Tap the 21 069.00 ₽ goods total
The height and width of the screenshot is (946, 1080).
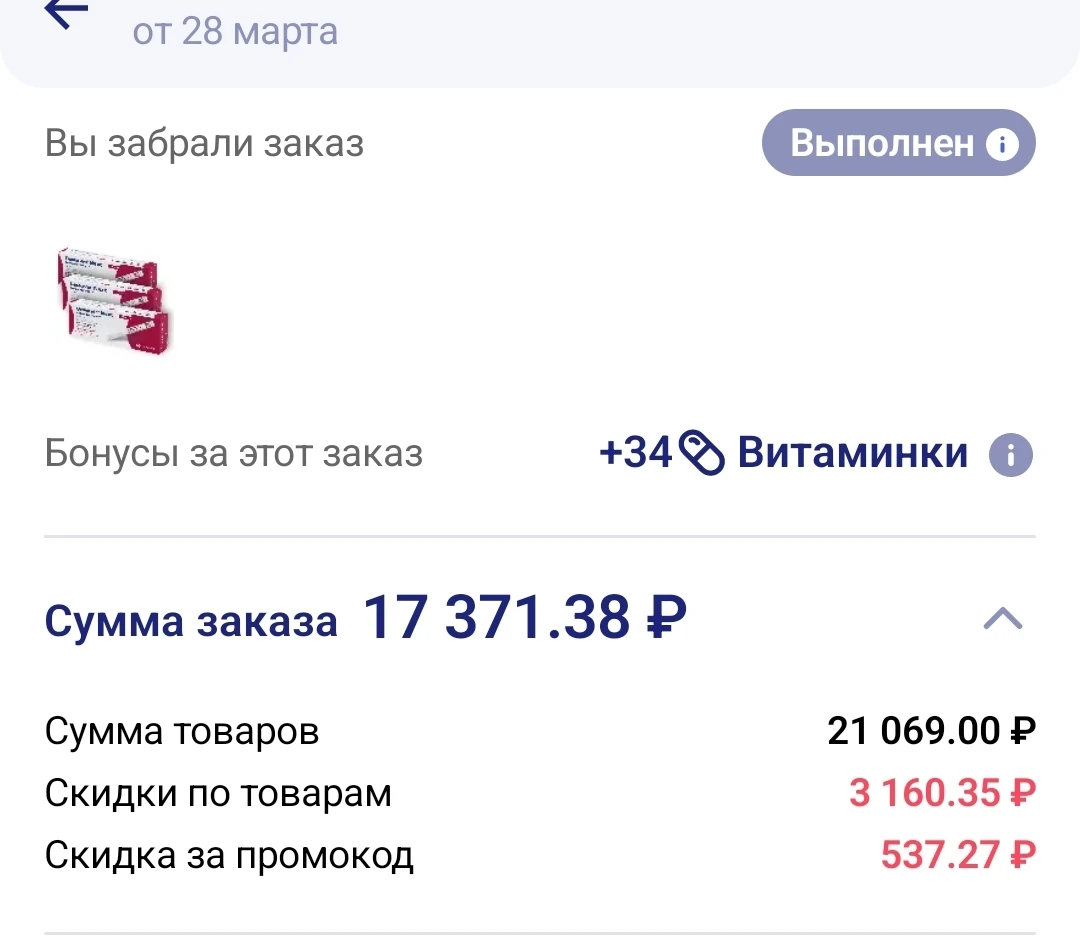tap(931, 732)
